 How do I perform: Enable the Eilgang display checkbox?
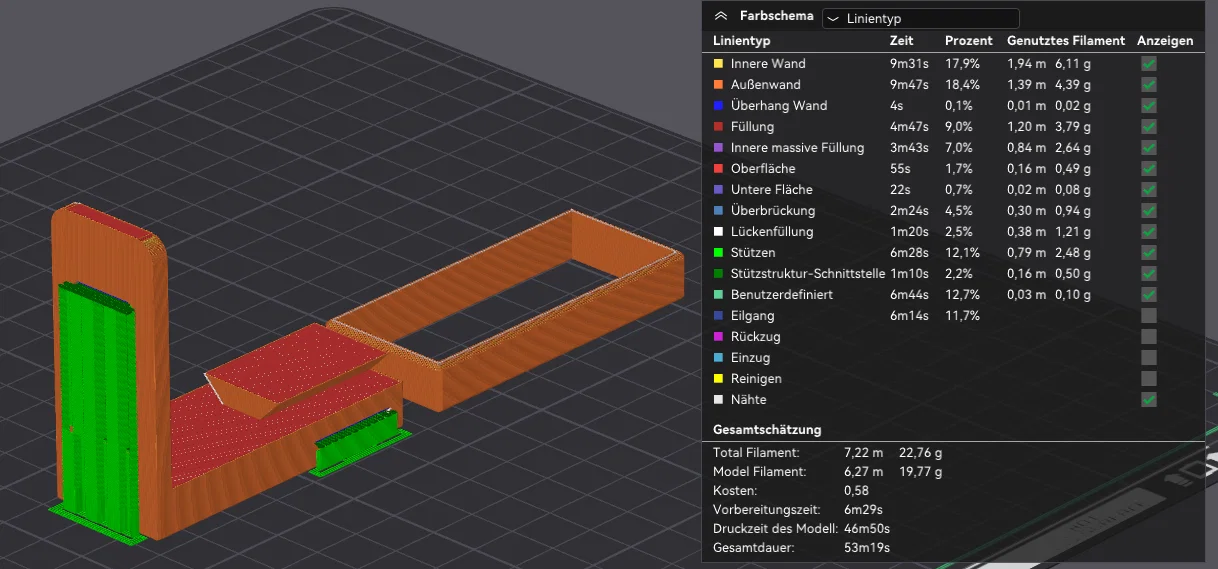coord(1149,315)
